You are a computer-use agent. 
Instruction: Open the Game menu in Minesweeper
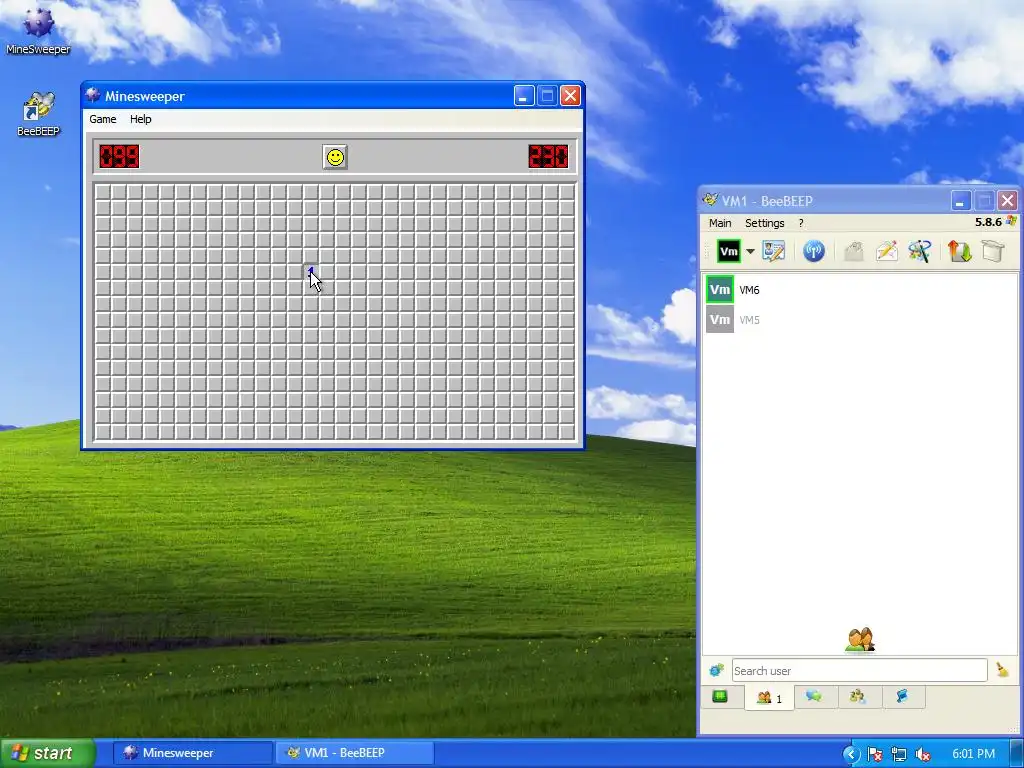(103, 119)
